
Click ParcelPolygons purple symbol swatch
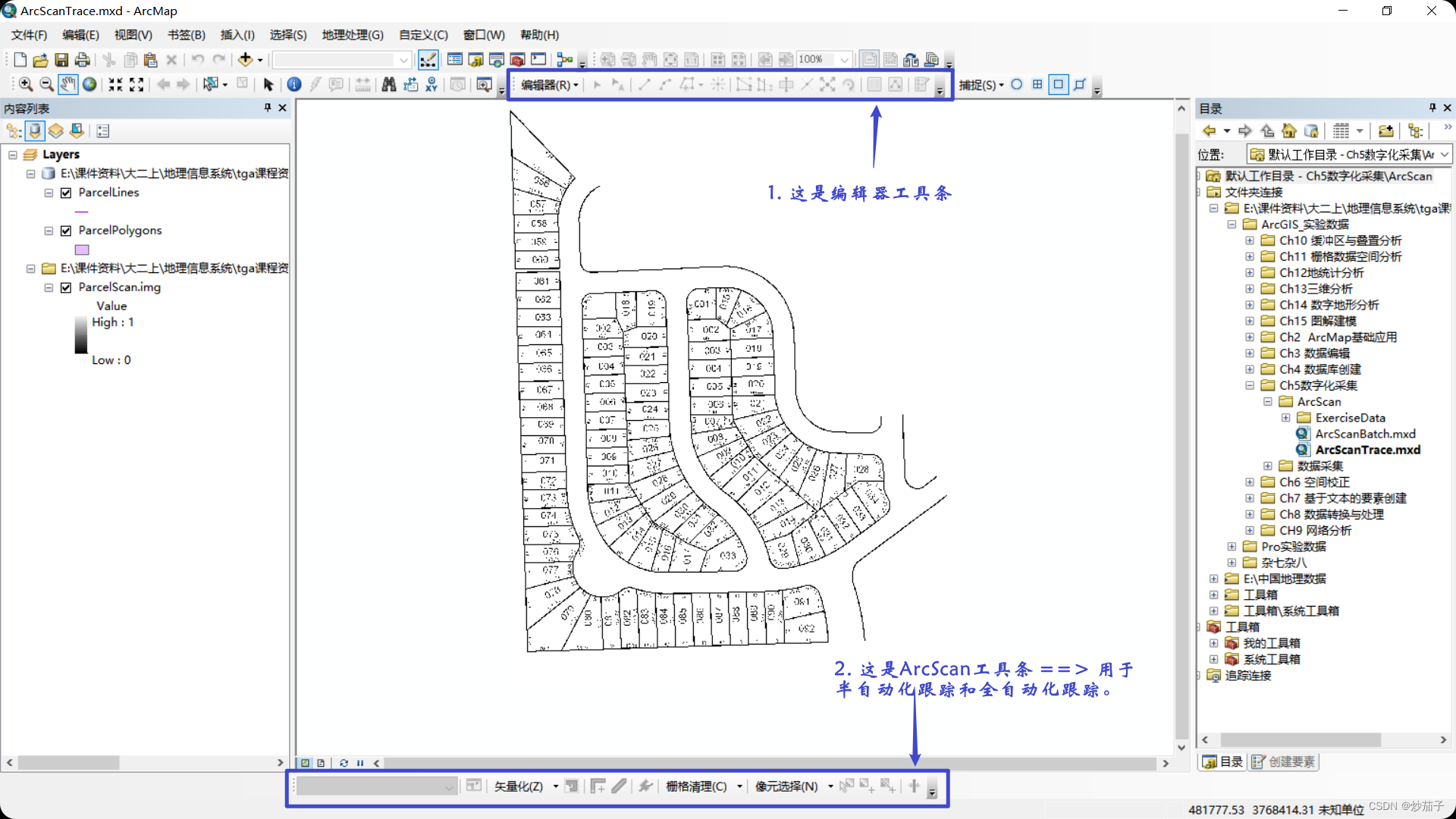tap(82, 249)
